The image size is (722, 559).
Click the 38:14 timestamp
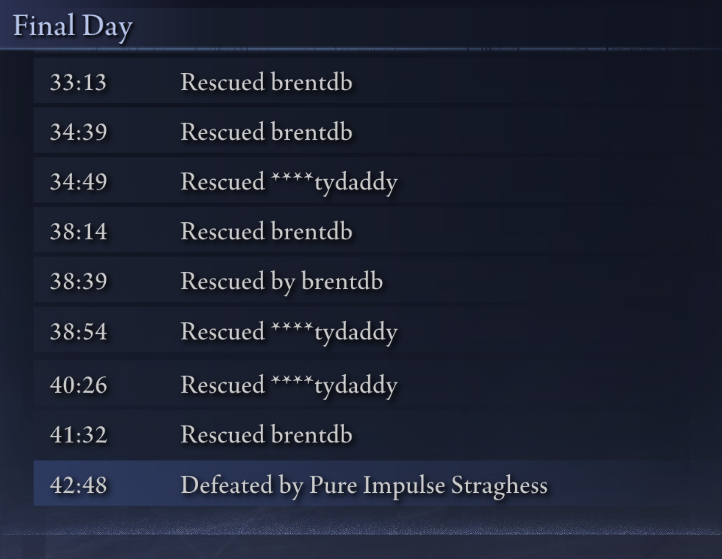(78, 232)
